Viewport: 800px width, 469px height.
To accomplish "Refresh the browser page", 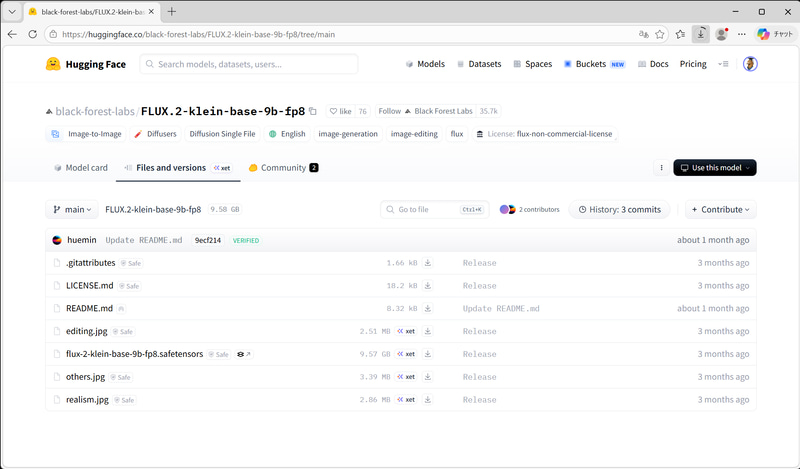I will pyautogui.click(x=33, y=34).
